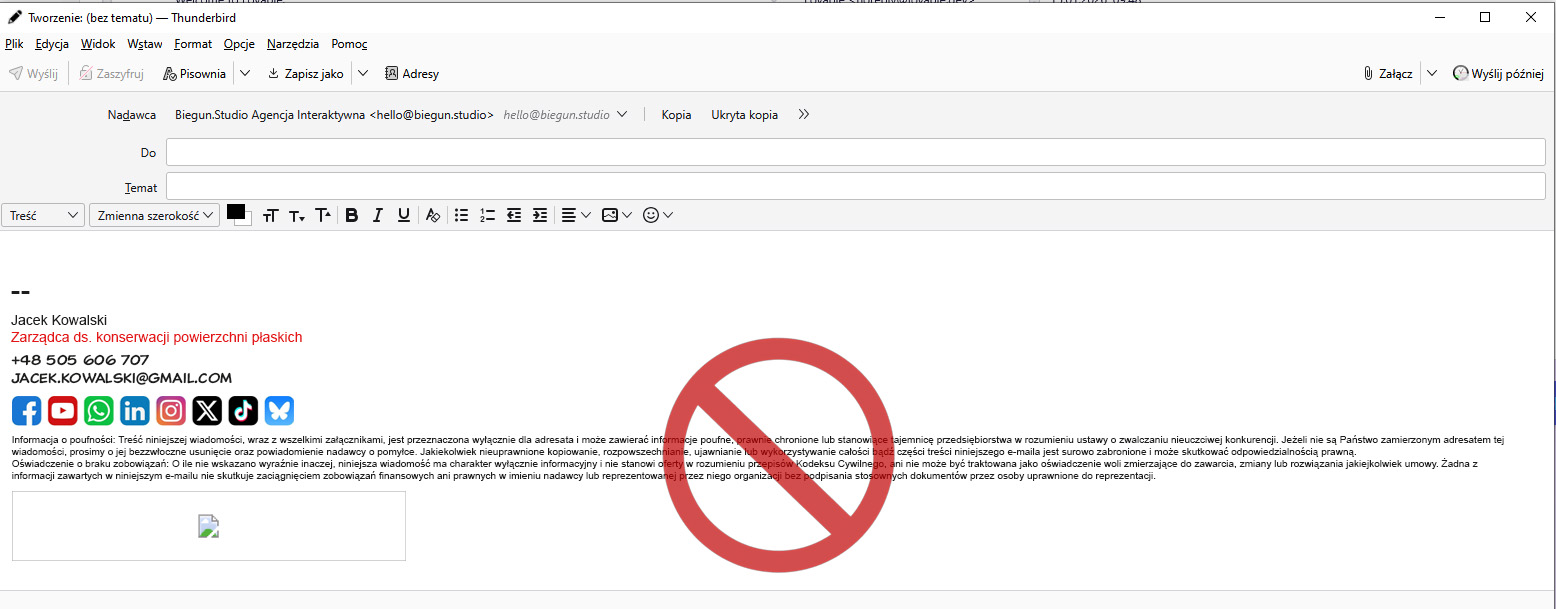Click the Załącz attachment button
1556x609 pixels.
point(1388,74)
